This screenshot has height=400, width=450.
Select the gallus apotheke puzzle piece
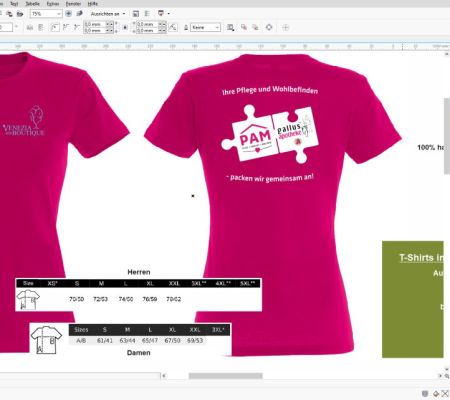pyautogui.click(x=296, y=134)
